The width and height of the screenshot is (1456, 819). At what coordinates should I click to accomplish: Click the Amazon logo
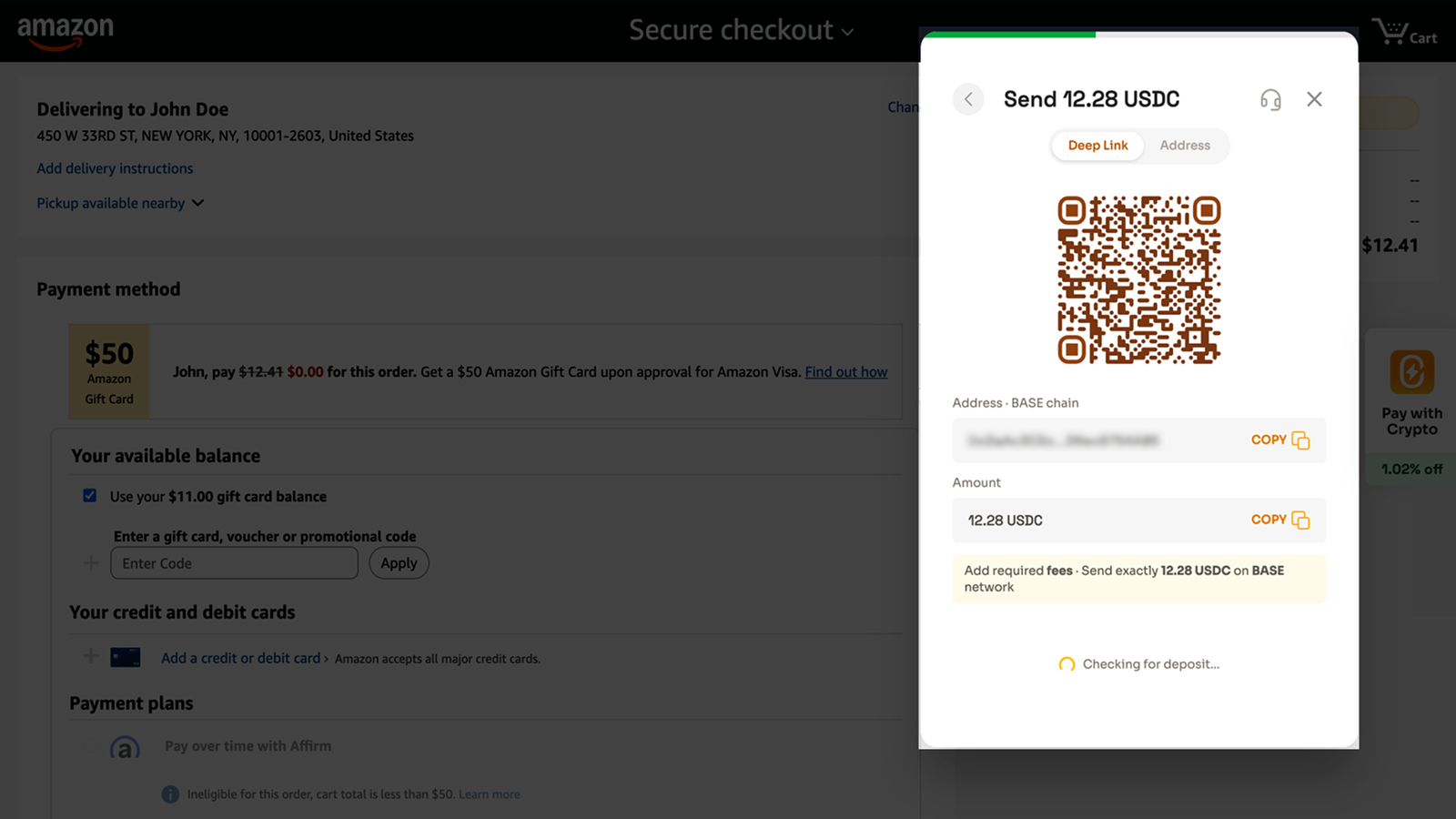pyautogui.click(x=66, y=32)
